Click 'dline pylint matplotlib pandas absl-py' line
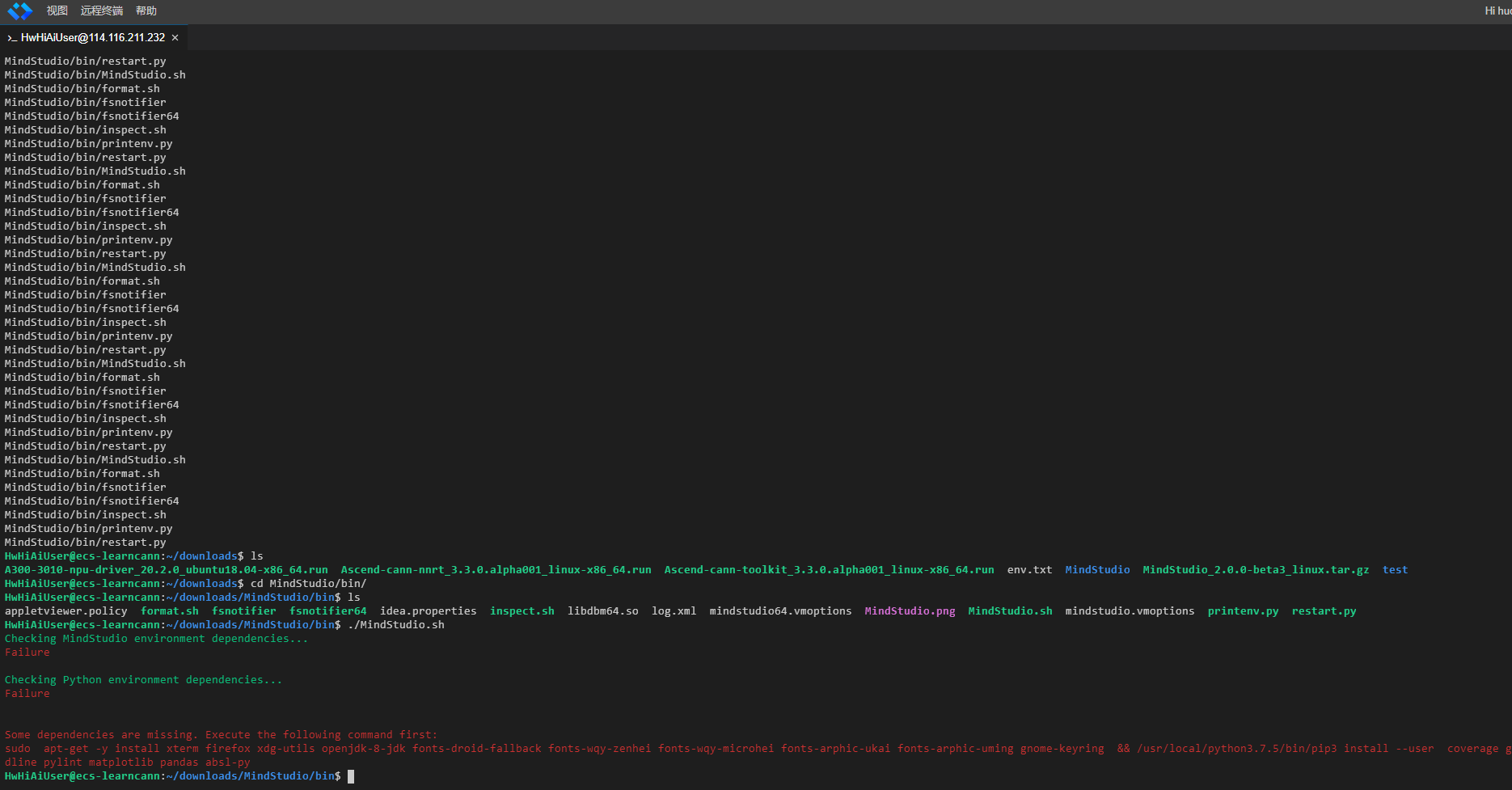 click(x=127, y=763)
